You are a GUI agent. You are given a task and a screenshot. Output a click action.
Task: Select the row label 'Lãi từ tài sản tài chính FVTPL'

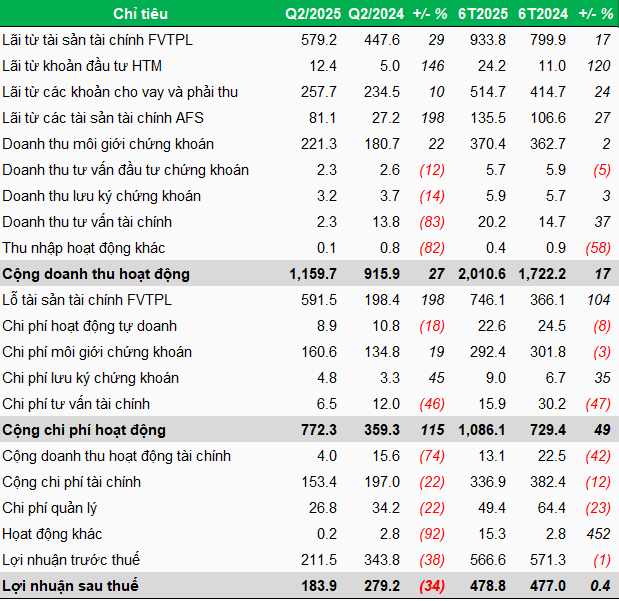pos(98,40)
